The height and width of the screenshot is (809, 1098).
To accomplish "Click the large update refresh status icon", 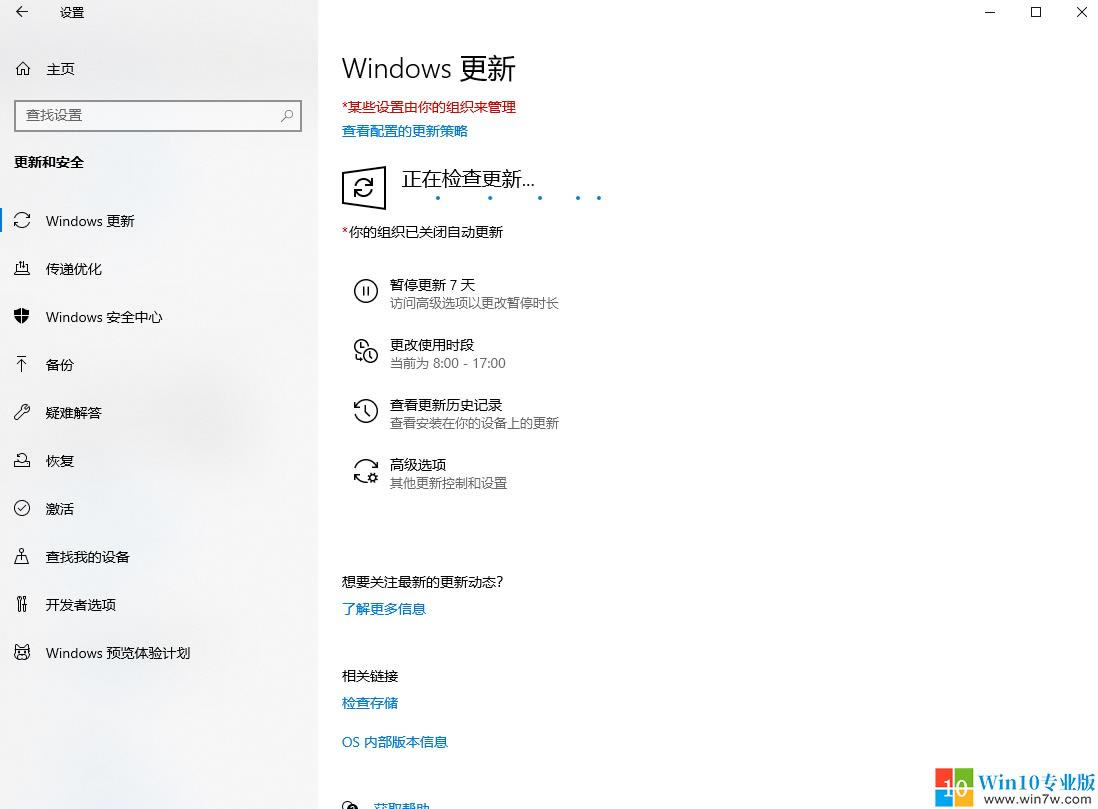I will 363,188.
